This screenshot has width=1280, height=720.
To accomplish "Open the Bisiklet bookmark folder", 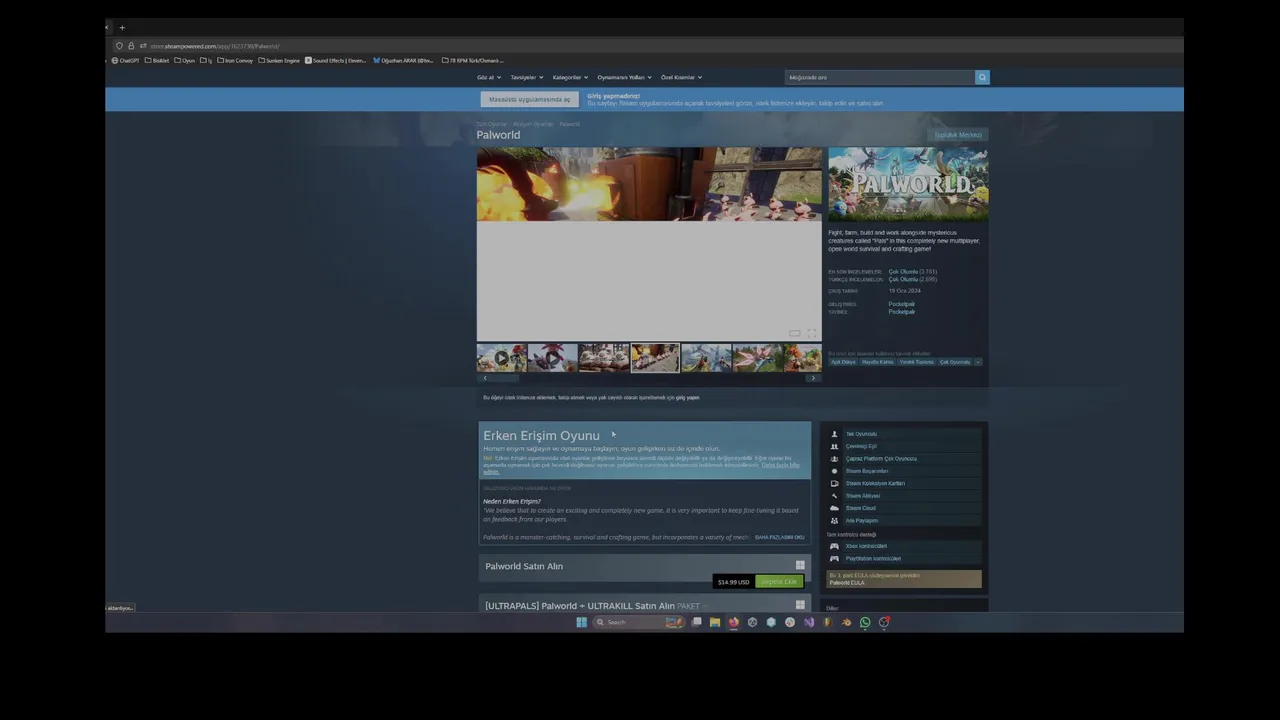I will pos(157,61).
